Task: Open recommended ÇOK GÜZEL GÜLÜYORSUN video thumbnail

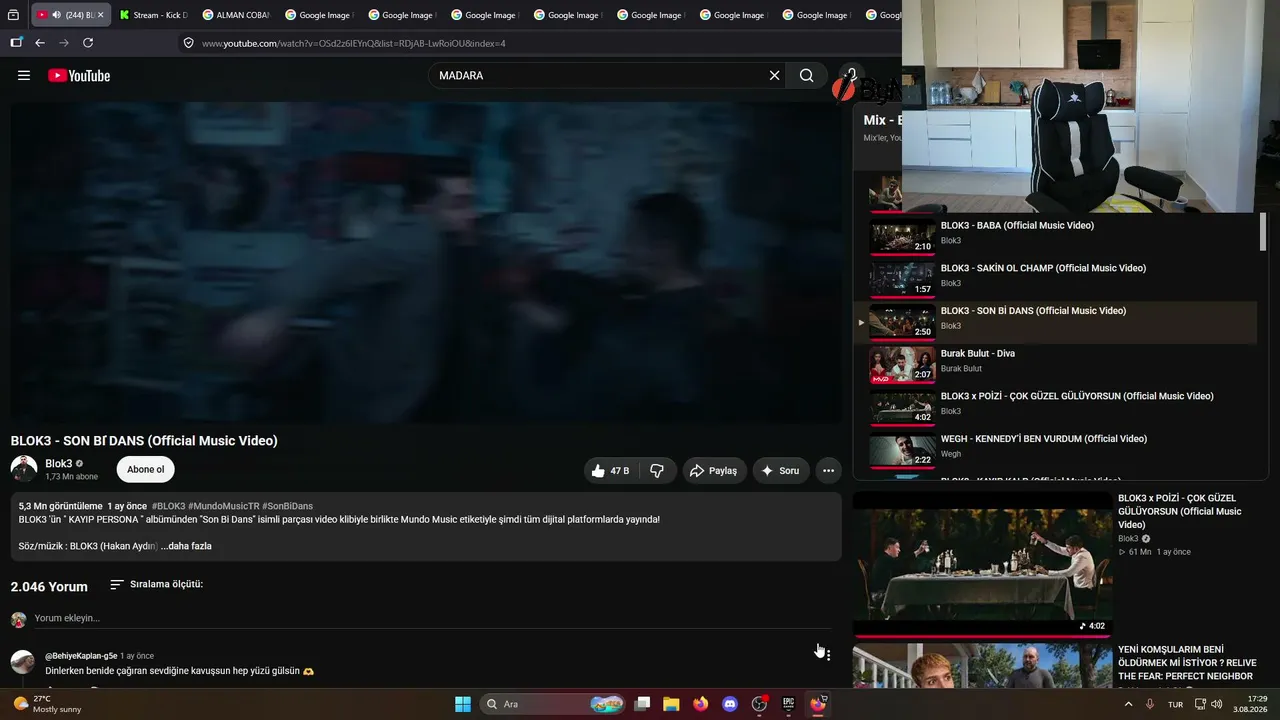Action: click(x=982, y=564)
